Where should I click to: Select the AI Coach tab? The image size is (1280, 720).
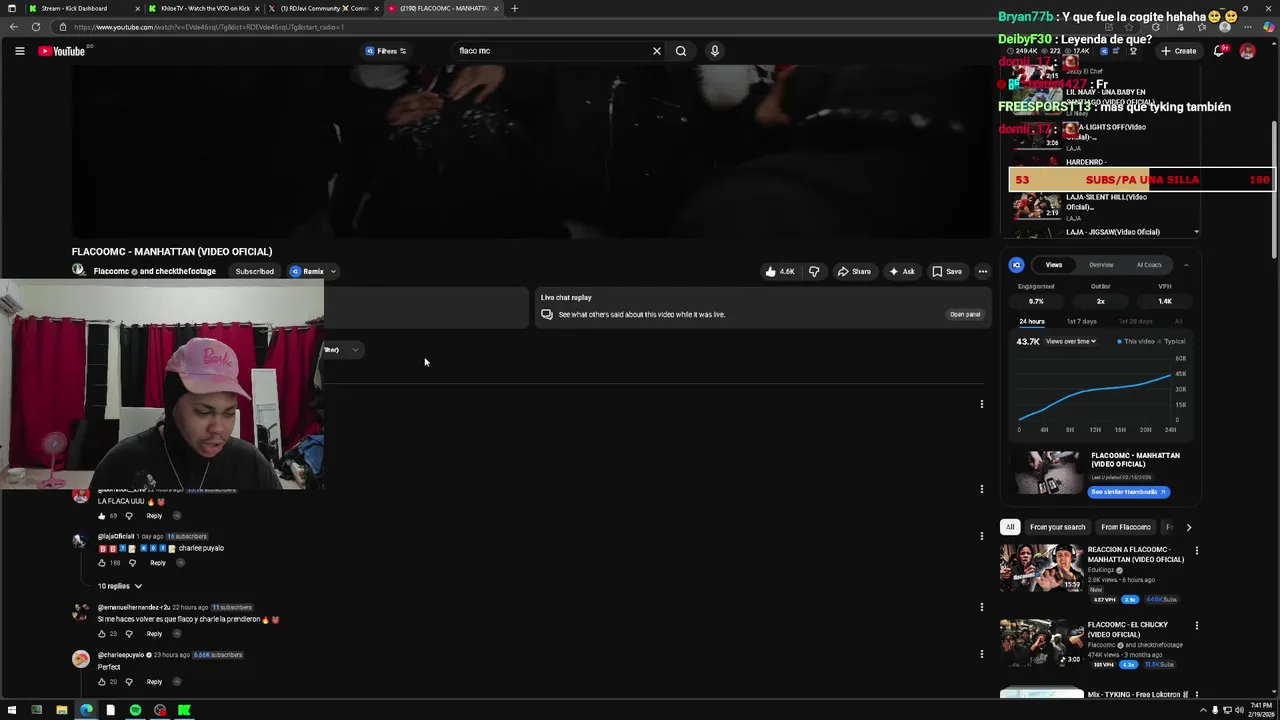point(1149,265)
